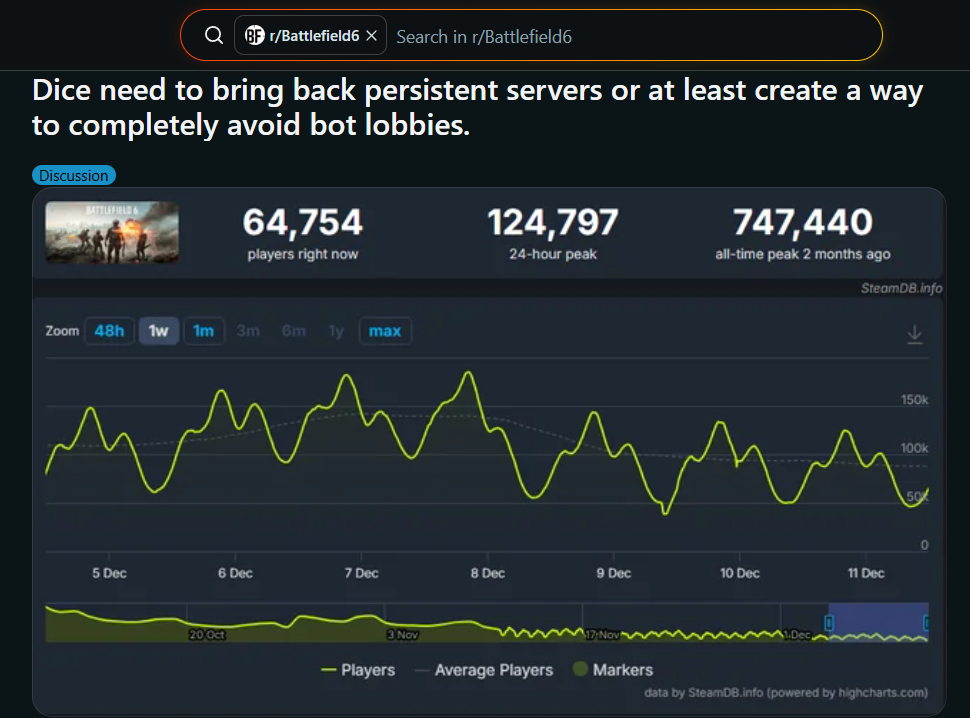Set chart zoom to 6m
This screenshot has width=970, height=718.
(294, 331)
